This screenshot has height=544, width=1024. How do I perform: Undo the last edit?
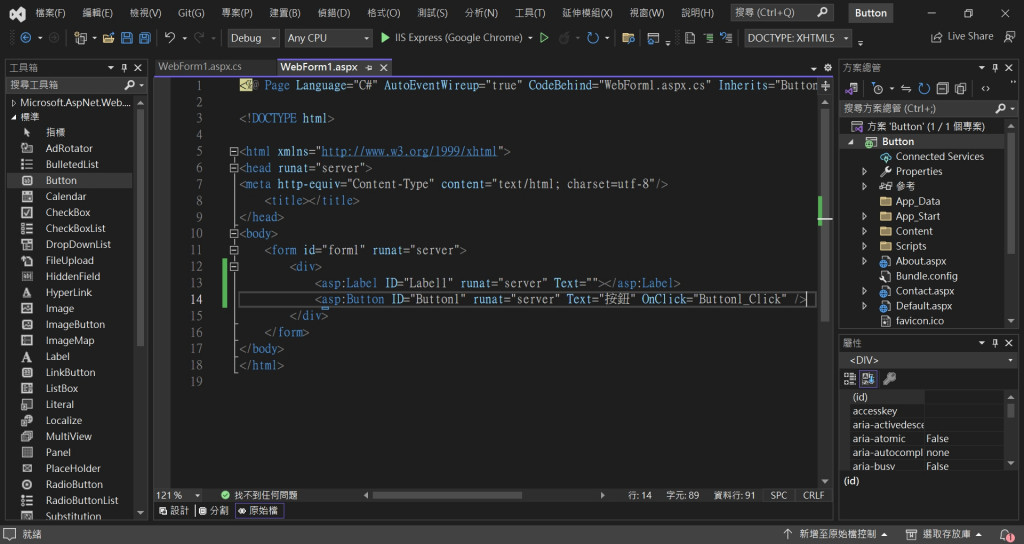click(x=170, y=38)
